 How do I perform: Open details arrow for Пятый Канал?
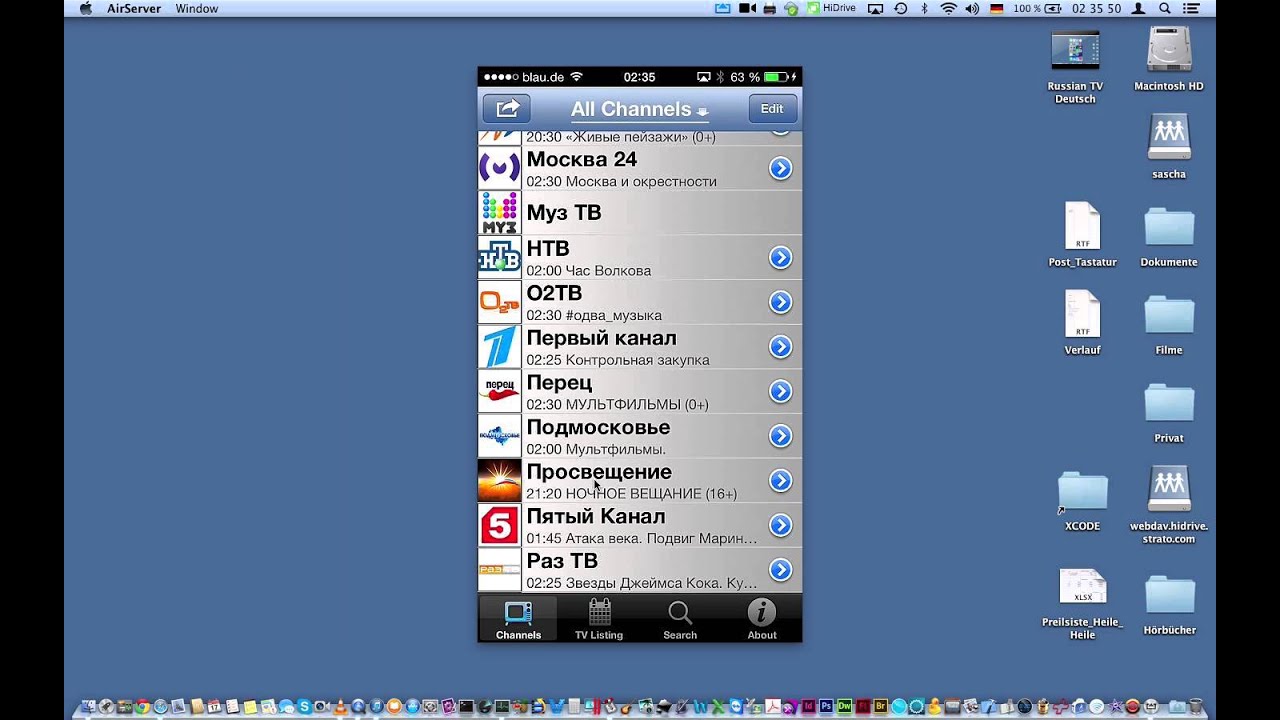click(x=780, y=525)
